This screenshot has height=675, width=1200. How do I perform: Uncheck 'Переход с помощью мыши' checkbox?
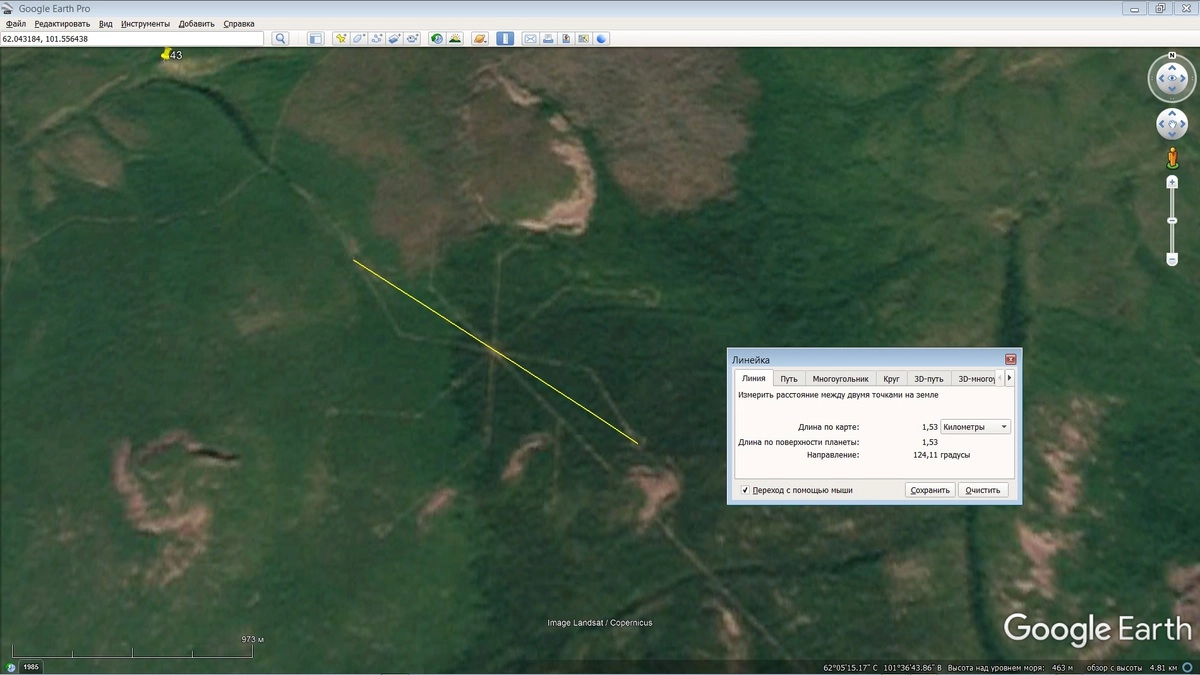pyautogui.click(x=745, y=490)
